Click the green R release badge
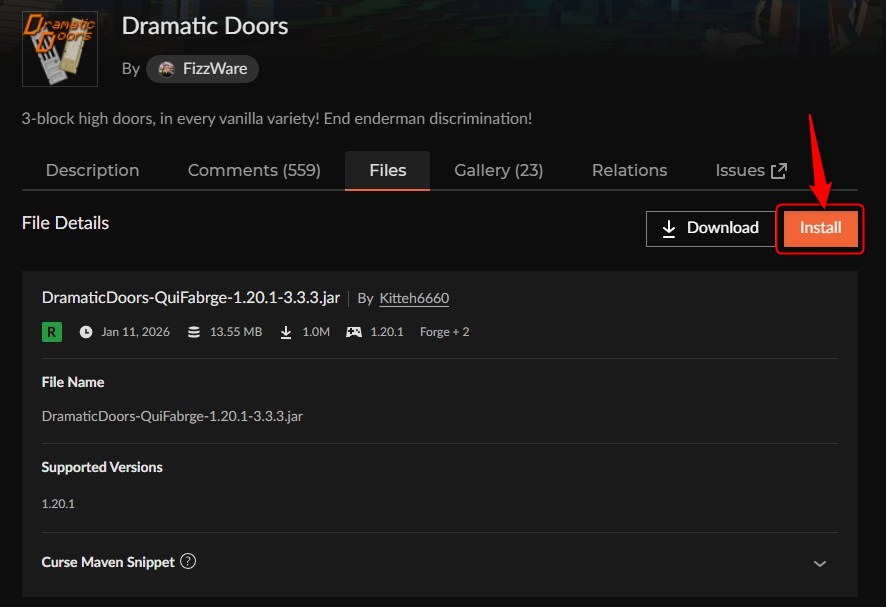Image resolution: width=886 pixels, height=607 pixels. (51, 332)
